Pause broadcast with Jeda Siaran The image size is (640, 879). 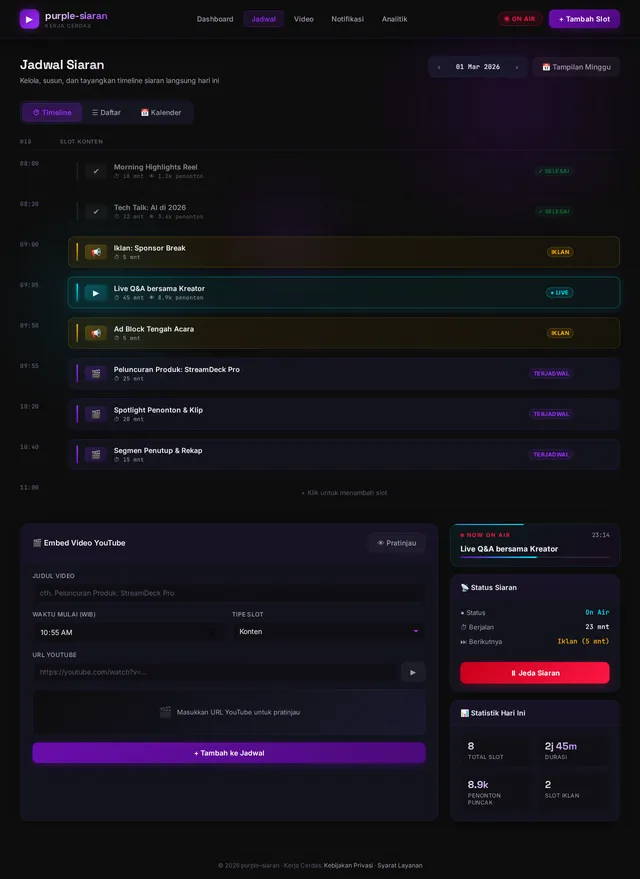coord(534,673)
